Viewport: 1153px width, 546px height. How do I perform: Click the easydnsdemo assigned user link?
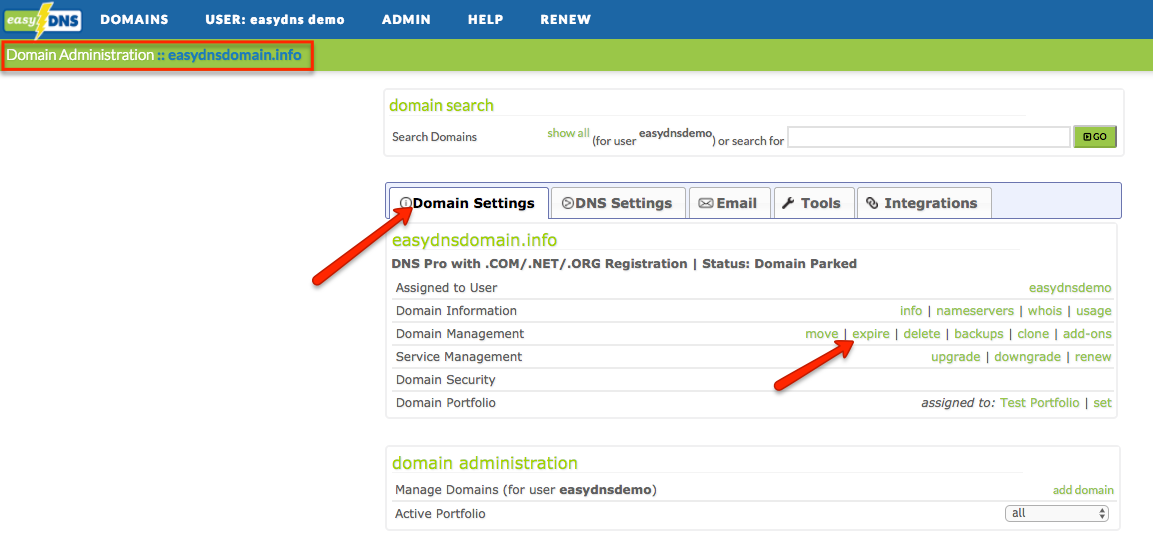[1070, 288]
